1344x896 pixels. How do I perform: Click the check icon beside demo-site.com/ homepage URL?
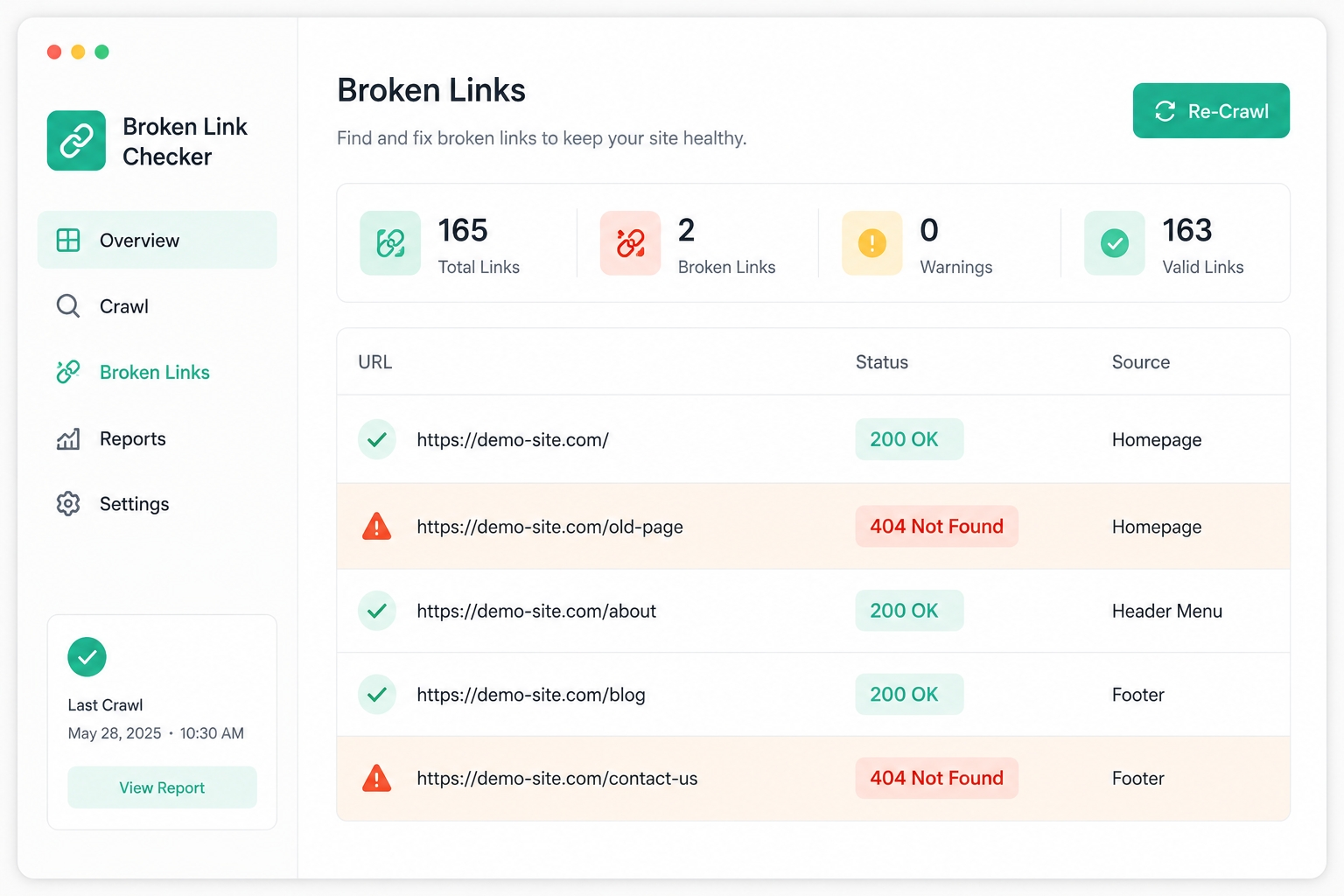(x=377, y=439)
